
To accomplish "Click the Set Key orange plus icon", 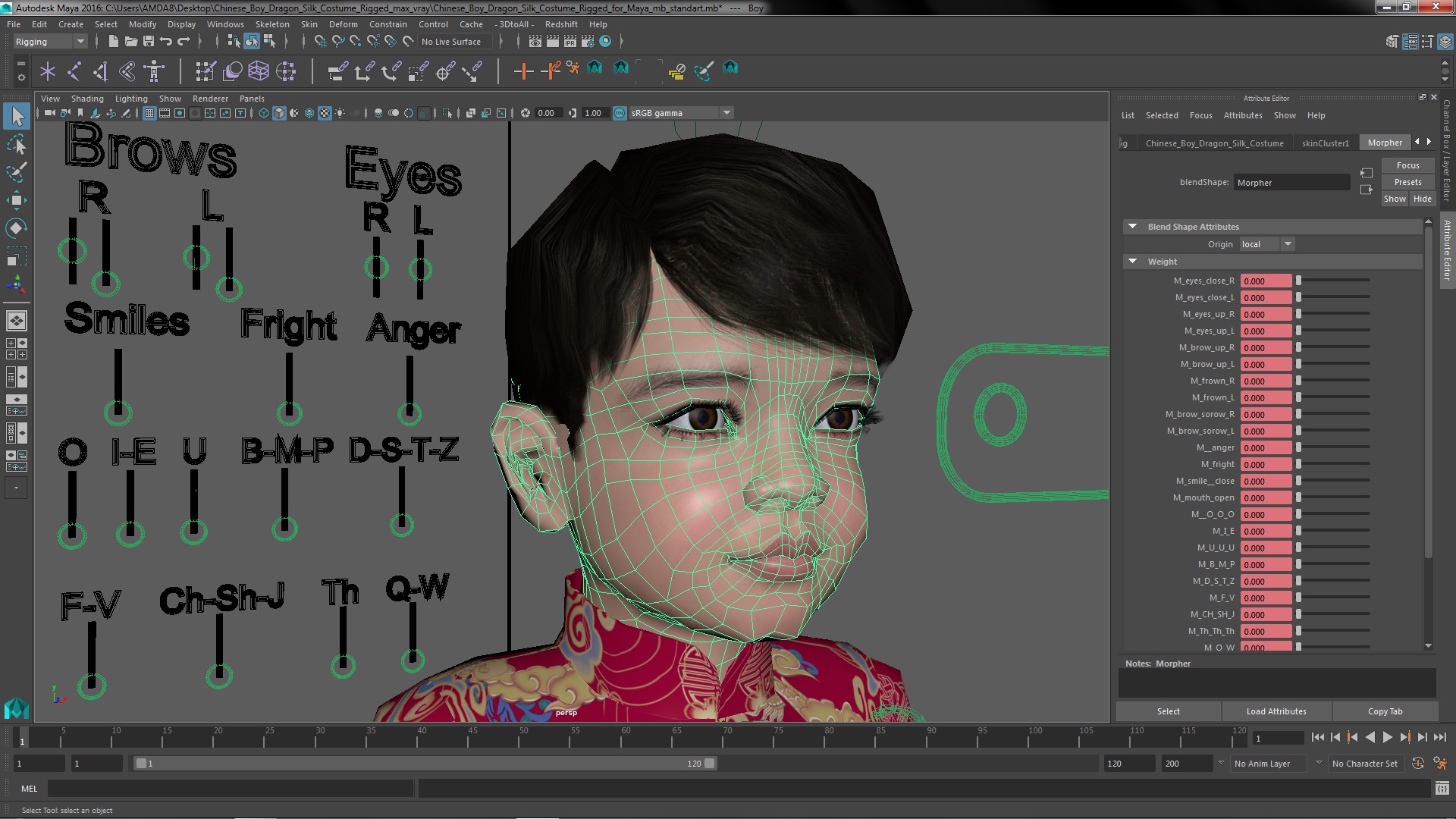I will pyautogui.click(x=523, y=71).
